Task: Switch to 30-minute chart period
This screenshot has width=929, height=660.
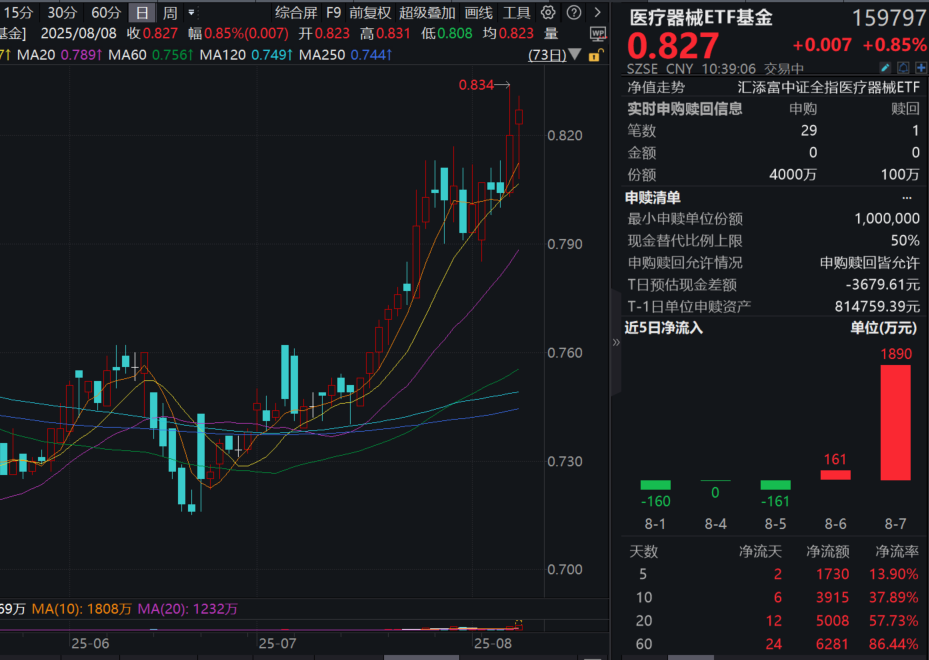Action: tap(62, 12)
